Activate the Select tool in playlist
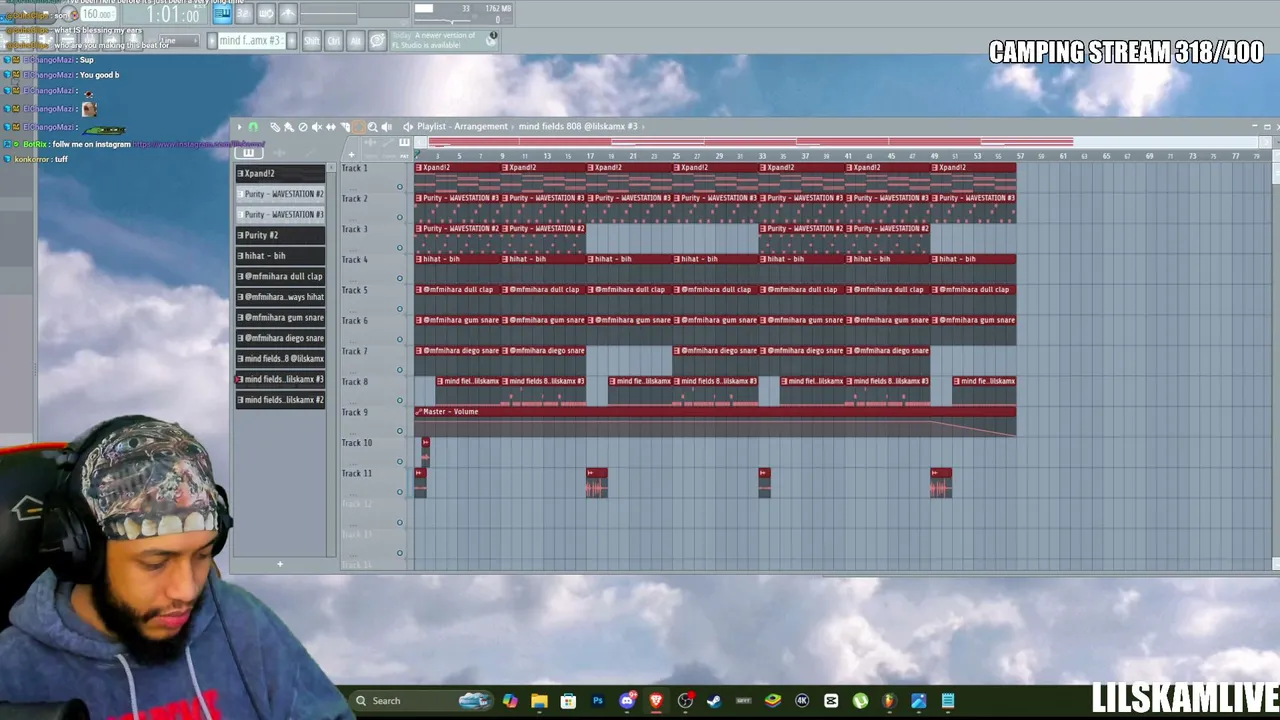 tap(359, 127)
